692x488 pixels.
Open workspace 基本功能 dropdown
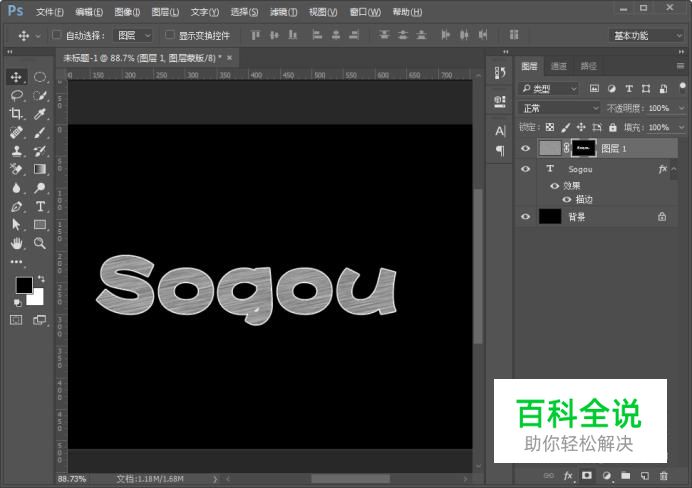647,36
